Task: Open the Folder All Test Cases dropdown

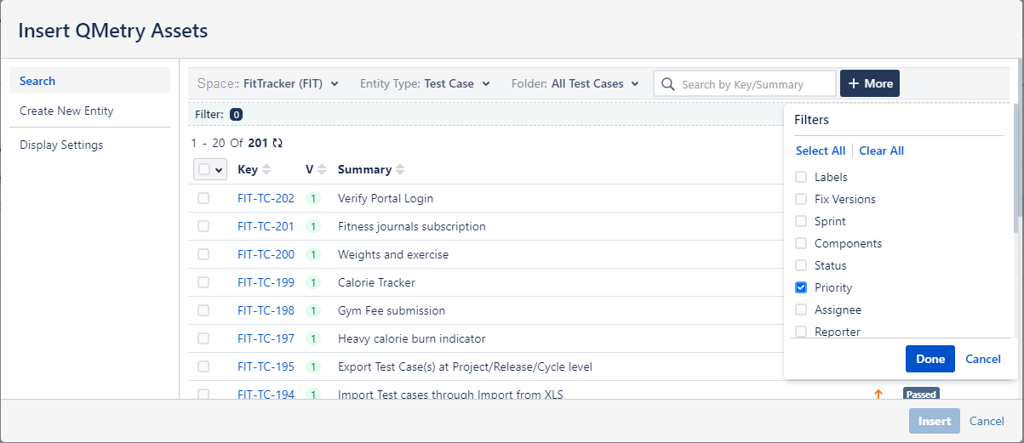Action: tap(575, 84)
